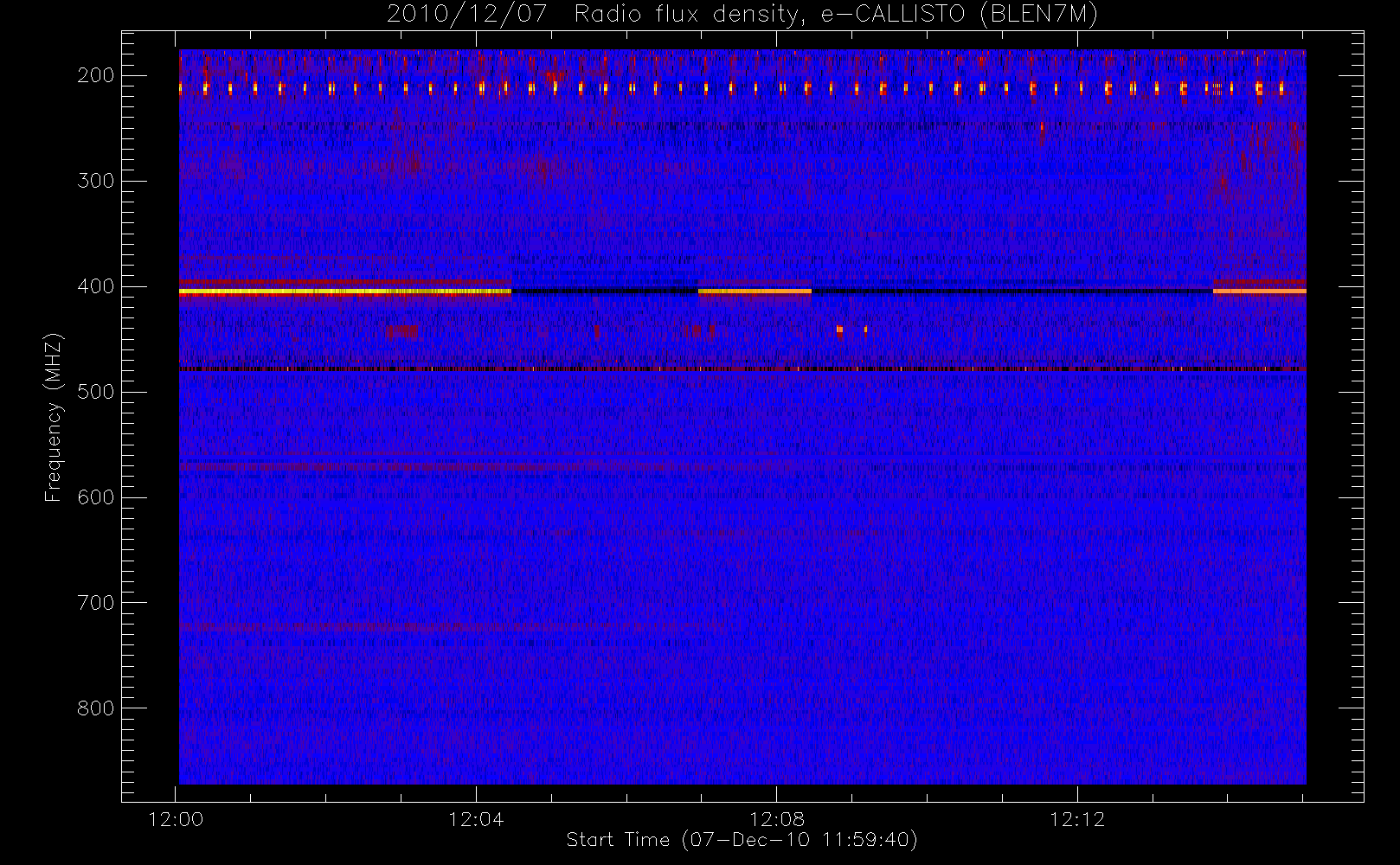Click the 400 frequency tick label
This screenshot has height=865, width=1400.
pyautogui.click(x=95, y=286)
